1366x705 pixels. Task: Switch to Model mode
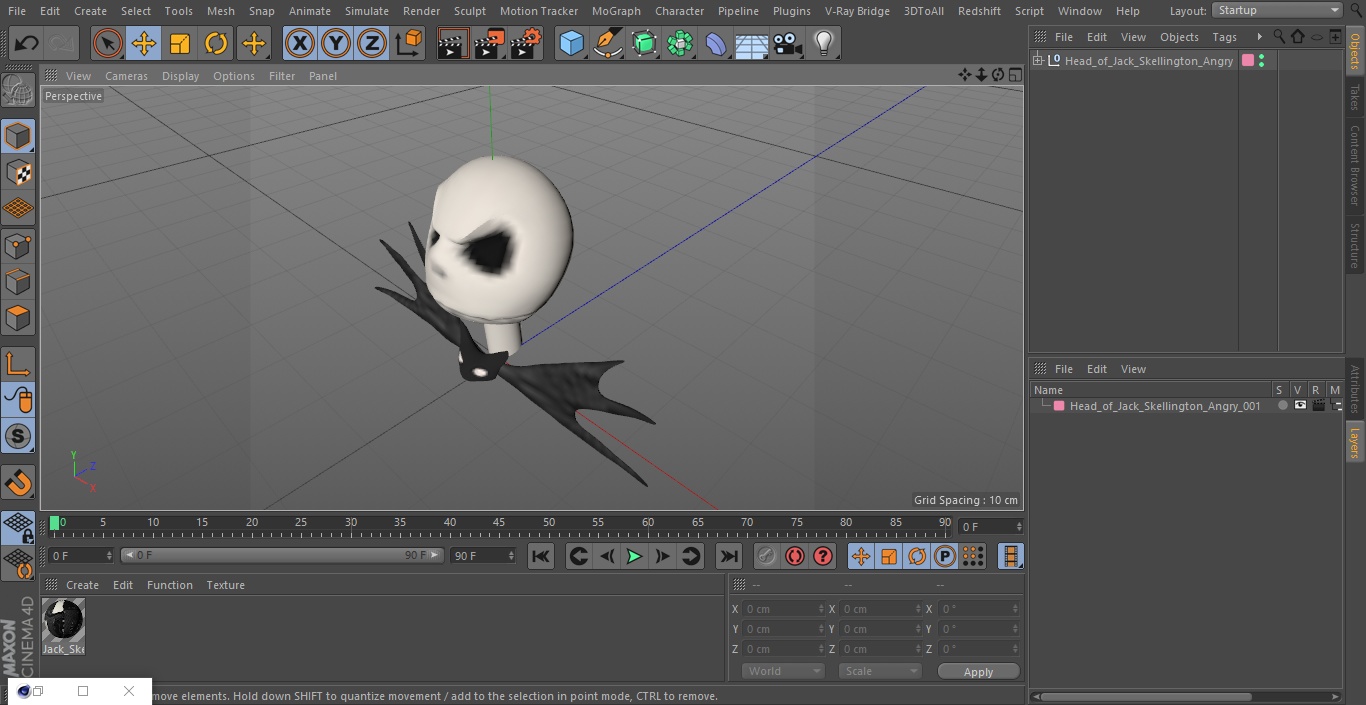(x=18, y=136)
